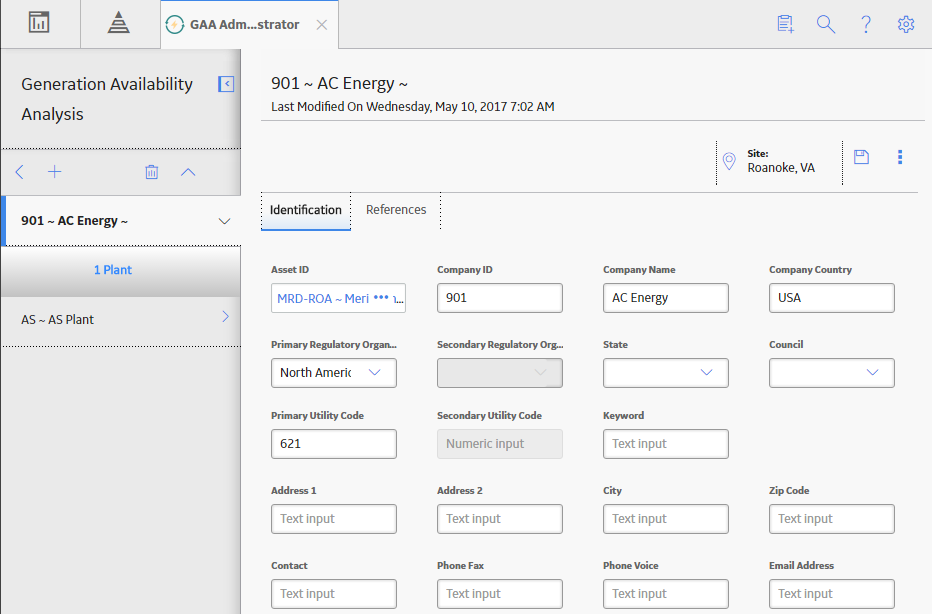Viewport: 932px width, 614px height.
Task: Save the record with the disk icon
Action: [x=861, y=157]
